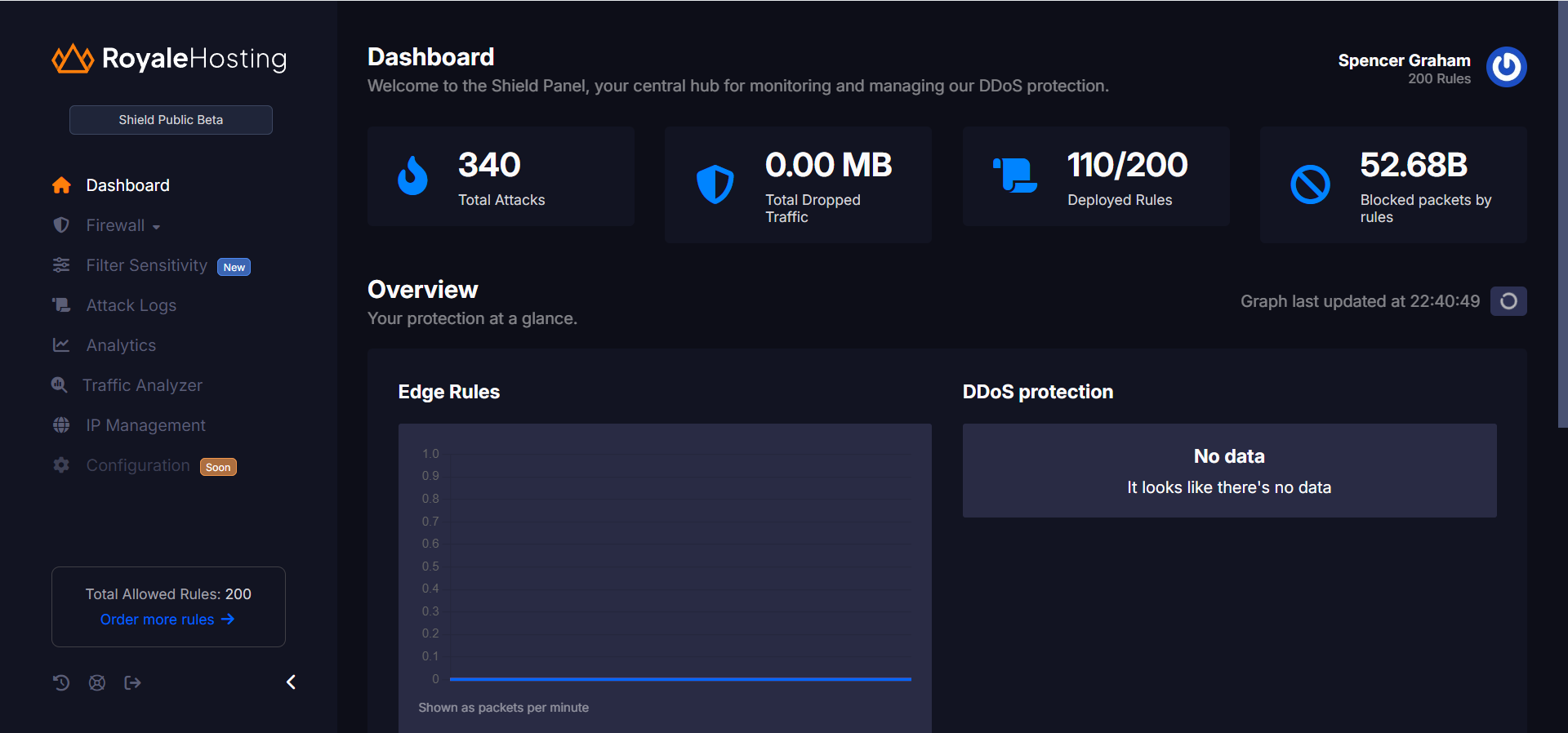Refresh the overview graph
This screenshot has width=1568, height=733.
pos(1508,301)
